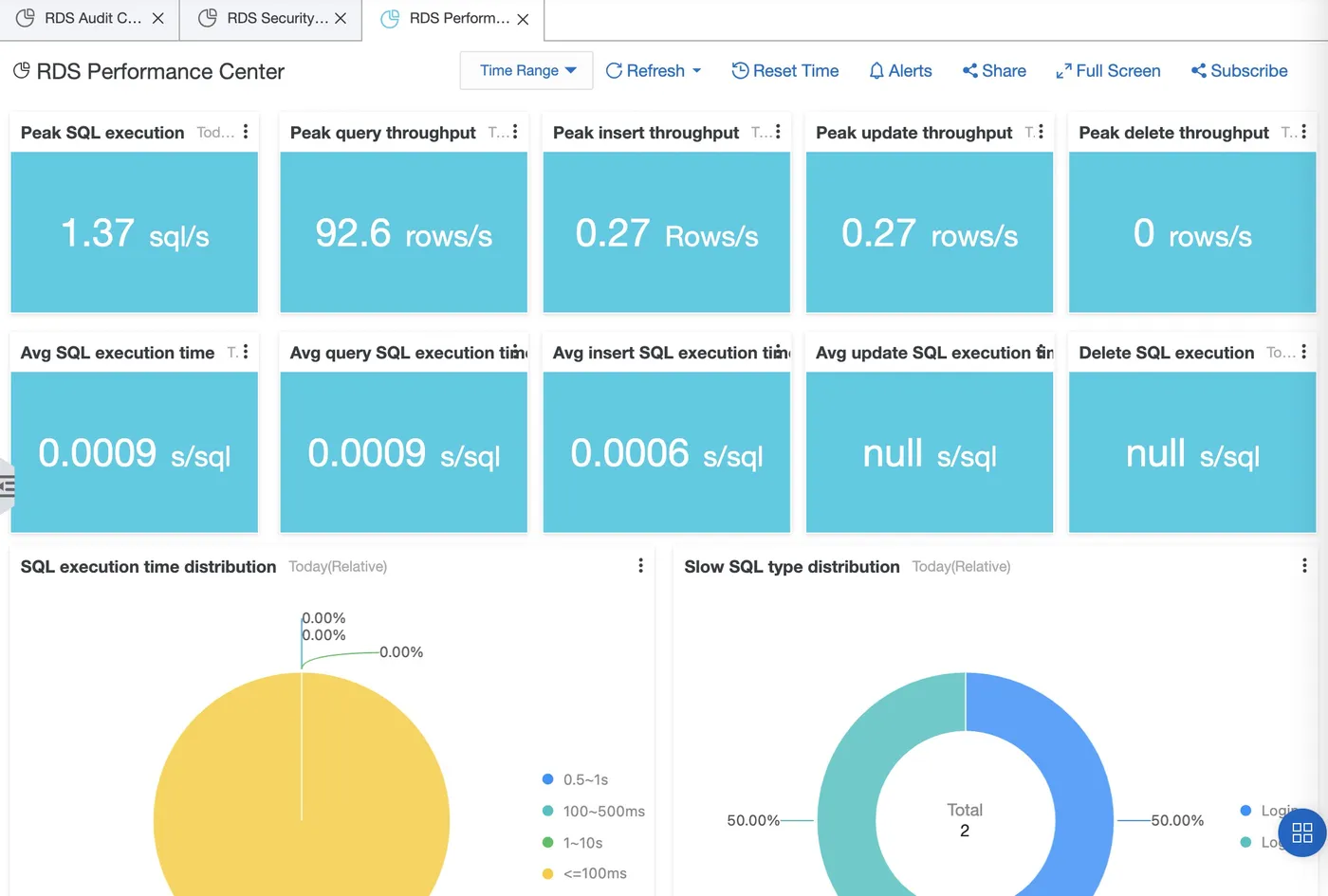Click the blue floating grid button
This screenshot has width=1328, height=896.
coord(1302,832)
